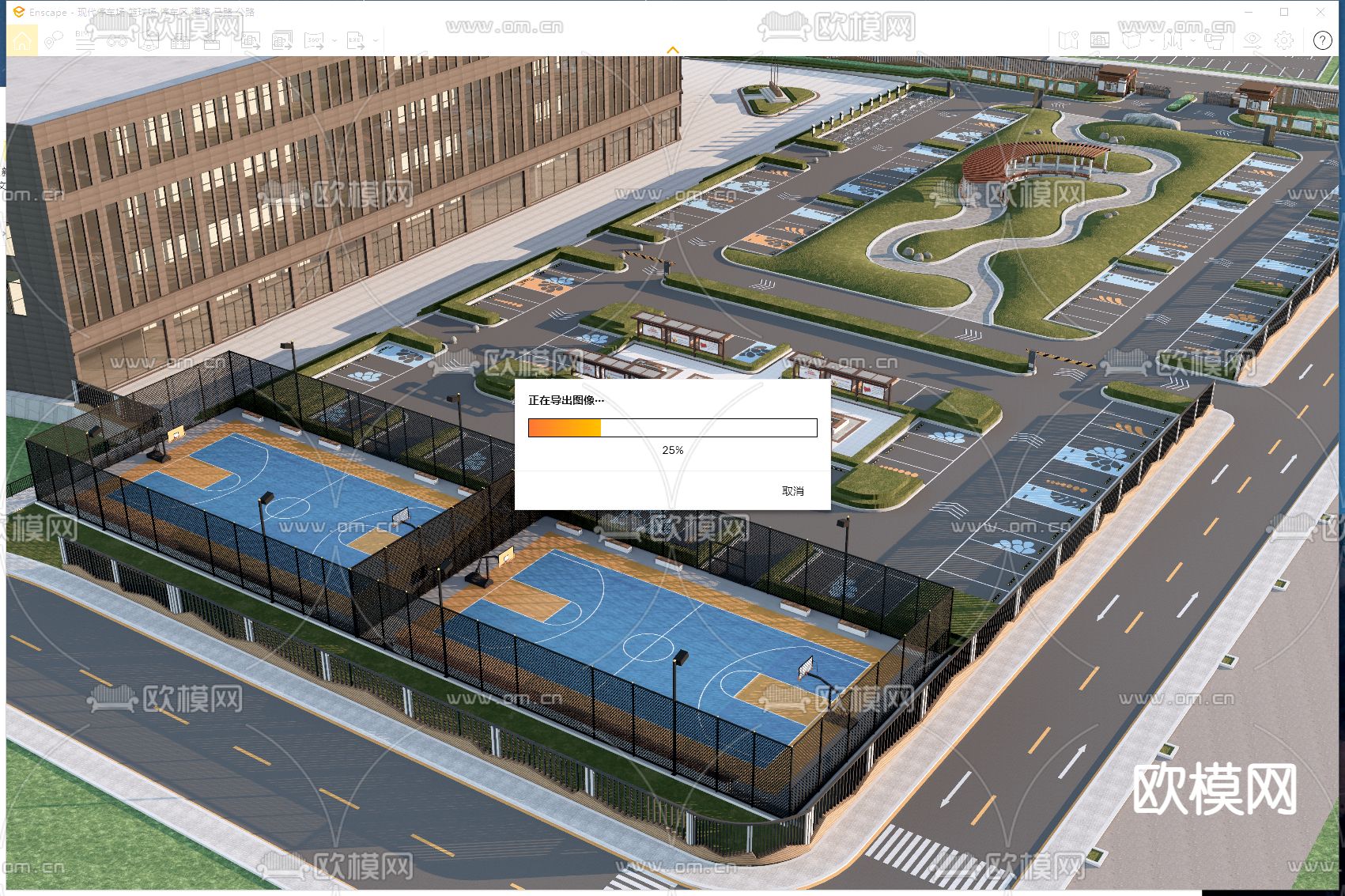Open the help question mark icon

[x=1323, y=40]
